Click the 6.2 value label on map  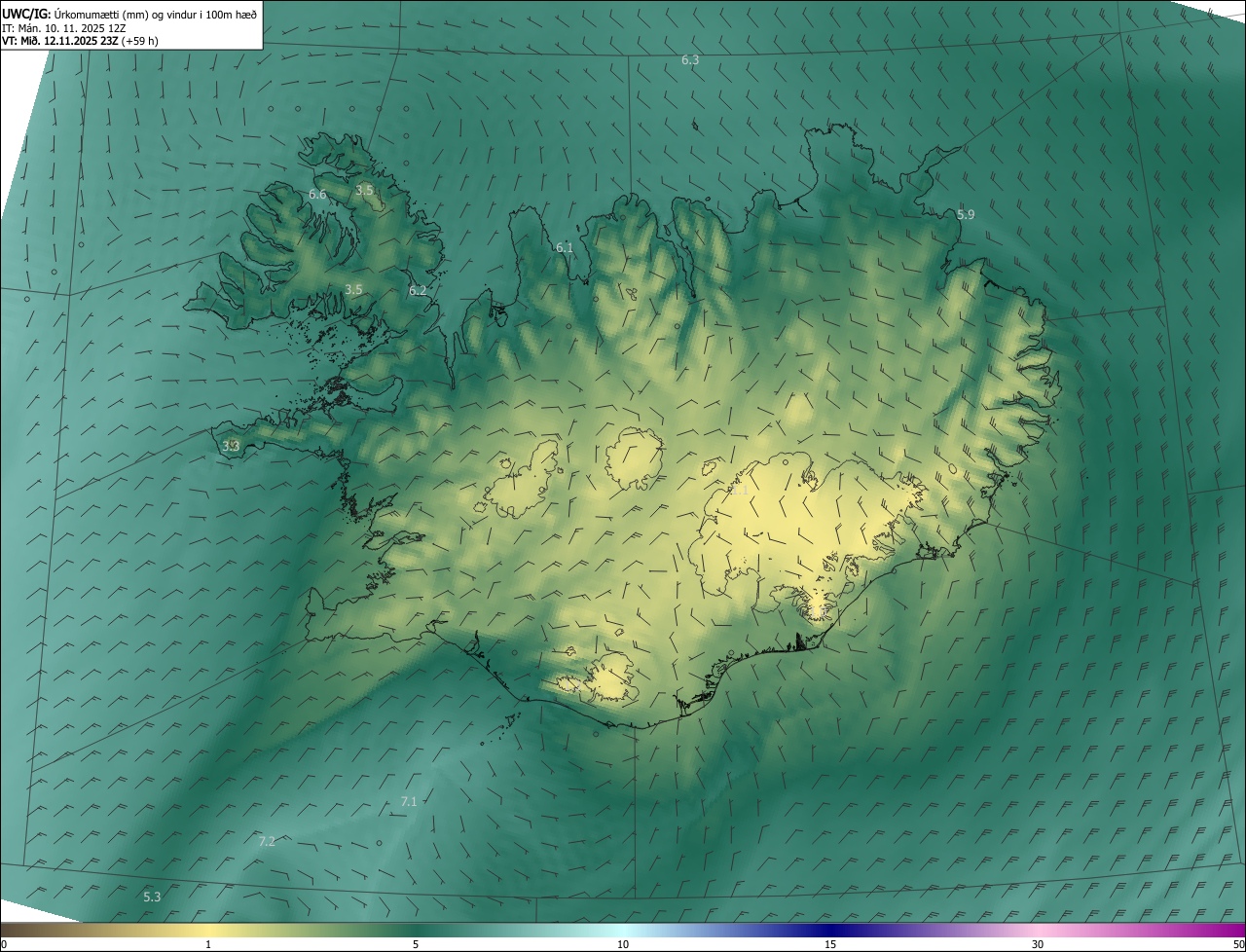point(418,291)
